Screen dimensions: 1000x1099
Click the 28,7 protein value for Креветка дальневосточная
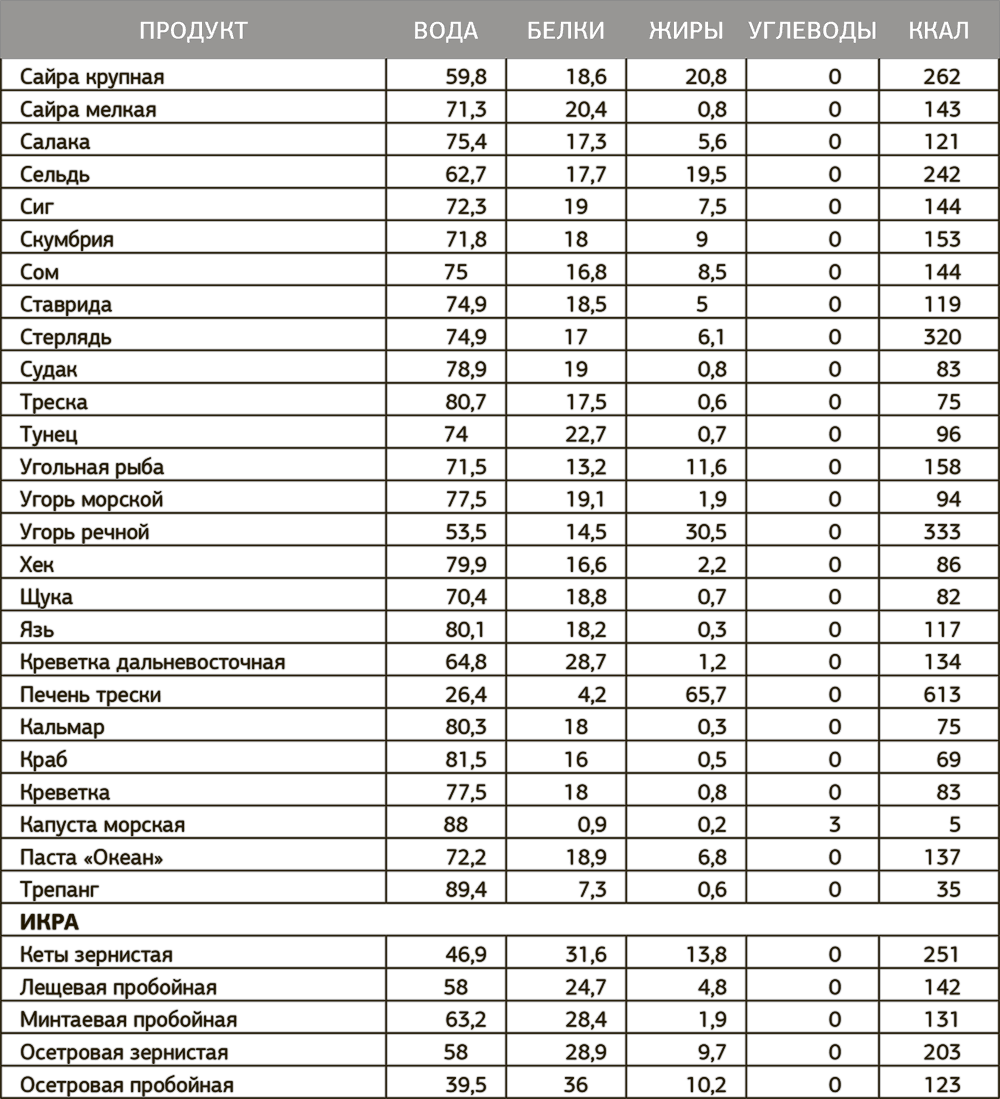586,662
